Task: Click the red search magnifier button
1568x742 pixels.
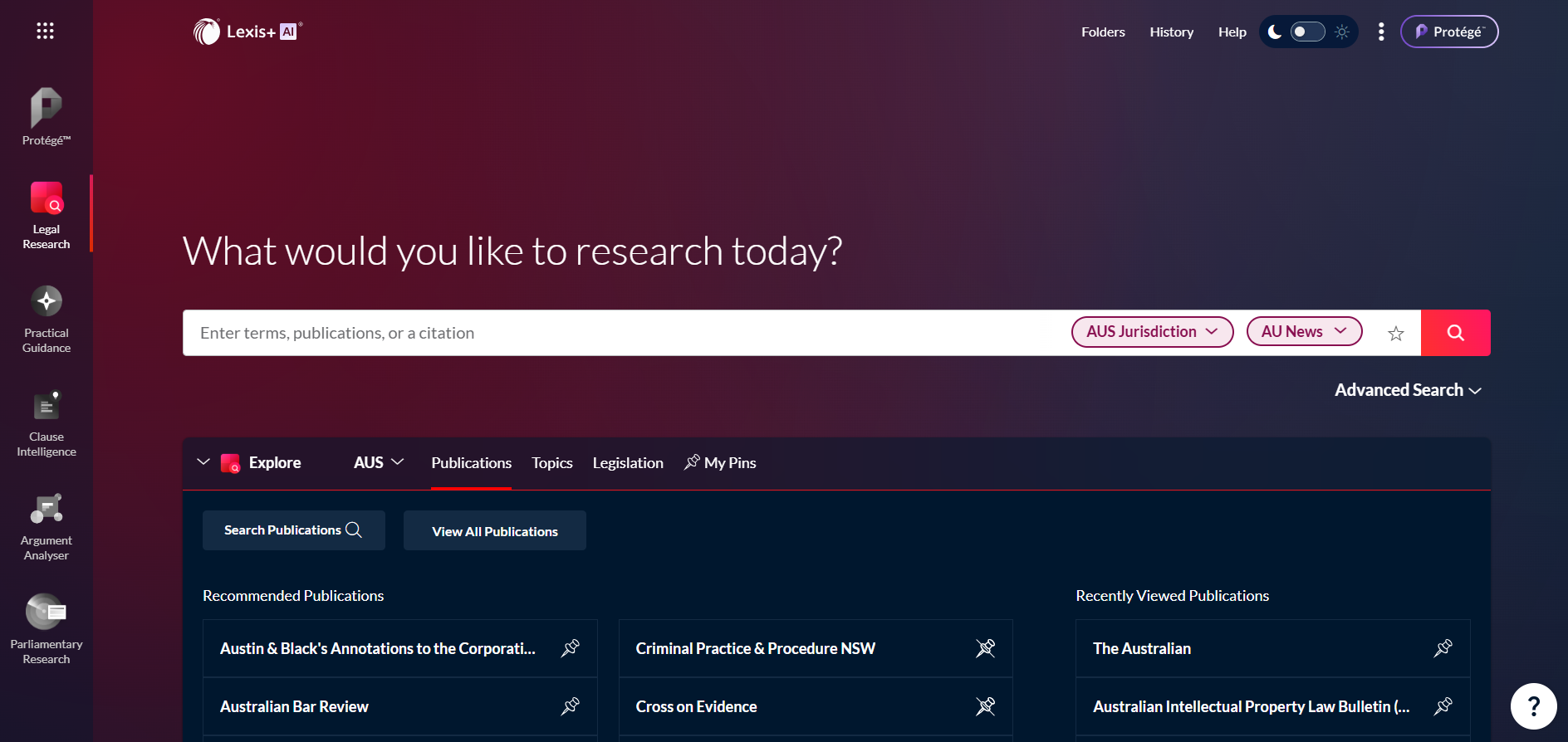Action: [1455, 333]
